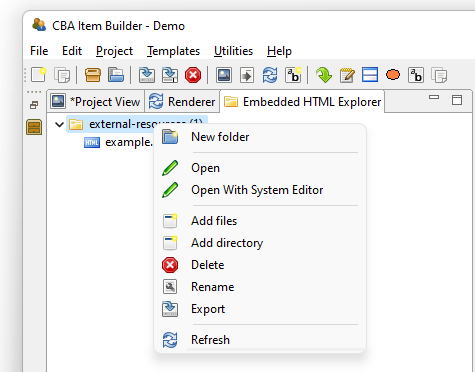Choose Open from the context menu

(x=260, y=168)
